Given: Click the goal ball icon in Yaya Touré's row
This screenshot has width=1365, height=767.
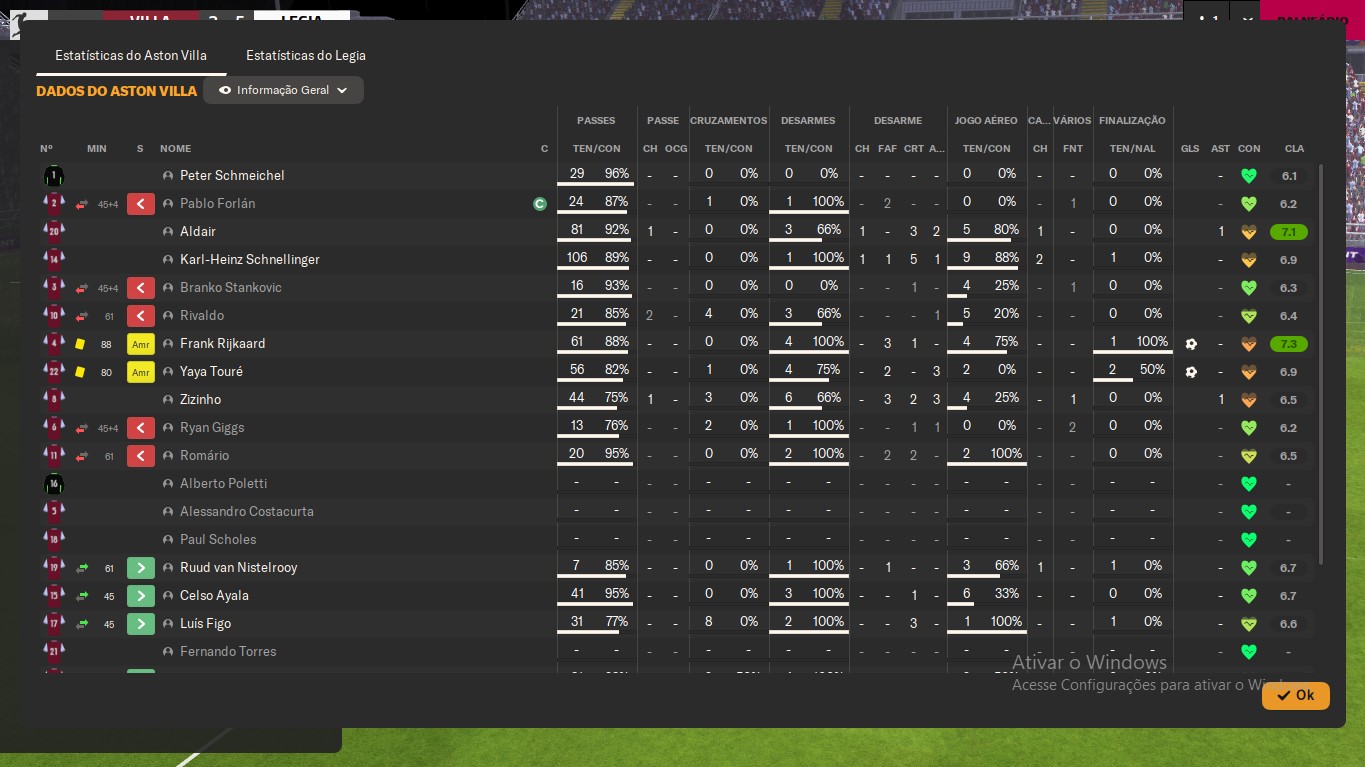Looking at the screenshot, I should [x=1190, y=372].
